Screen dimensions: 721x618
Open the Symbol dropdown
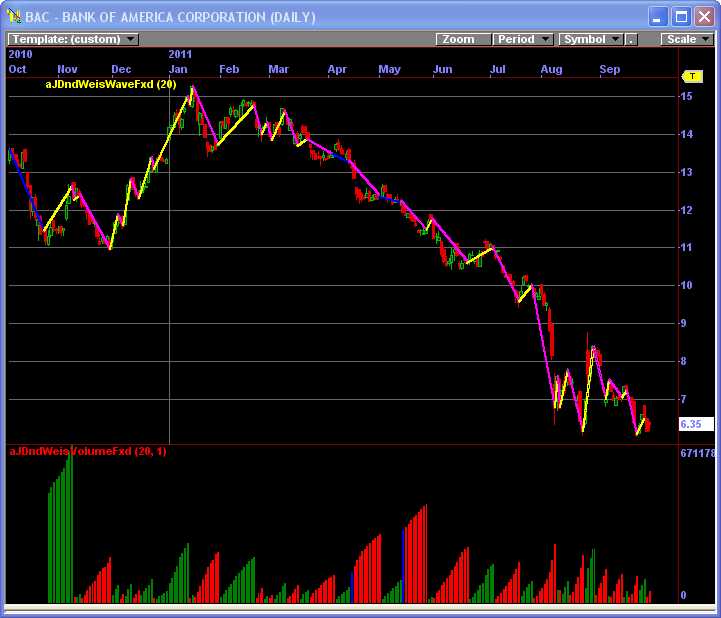(x=591, y=40)
